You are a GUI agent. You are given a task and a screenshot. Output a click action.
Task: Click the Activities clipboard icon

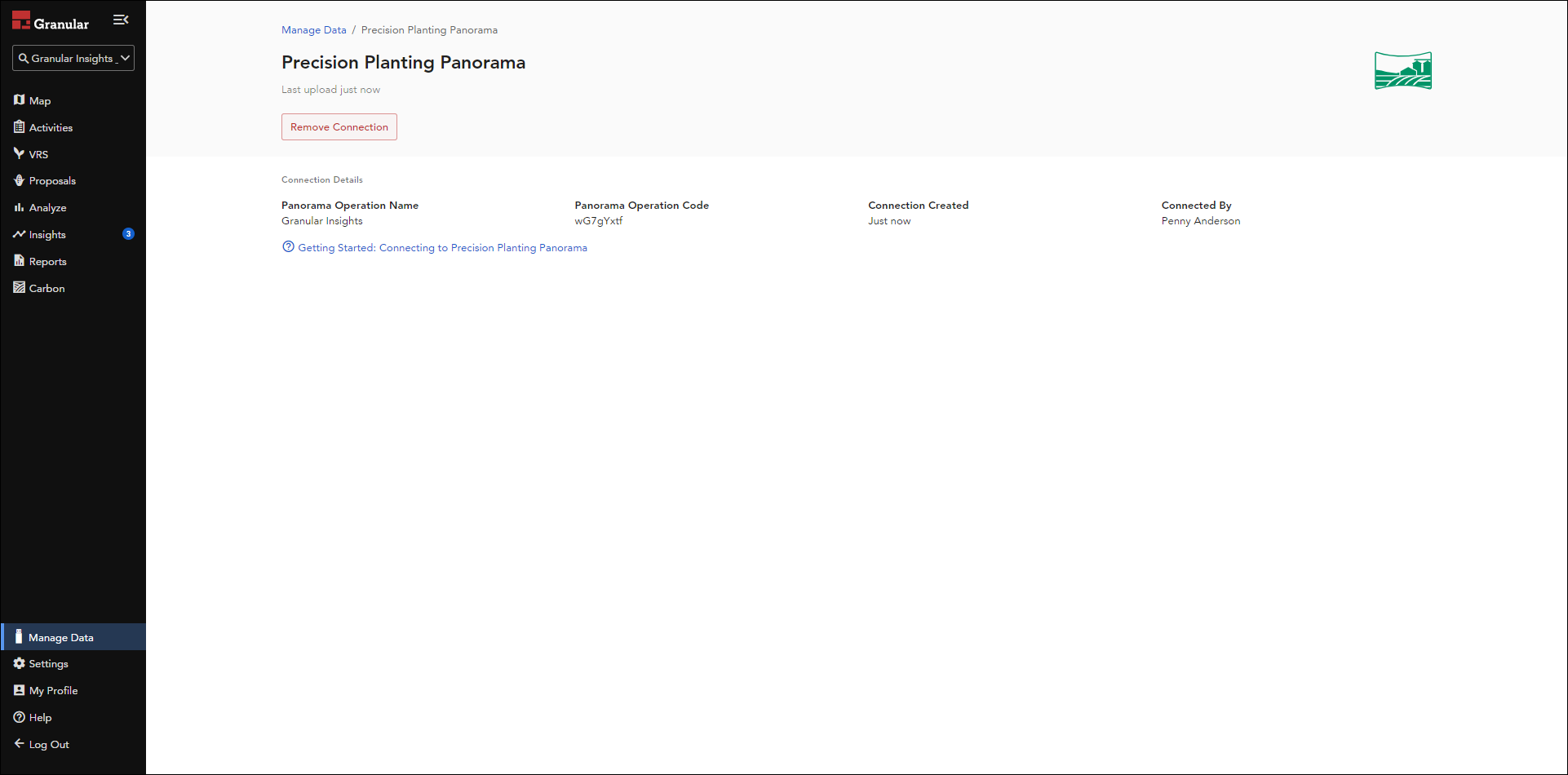point(19,126)
